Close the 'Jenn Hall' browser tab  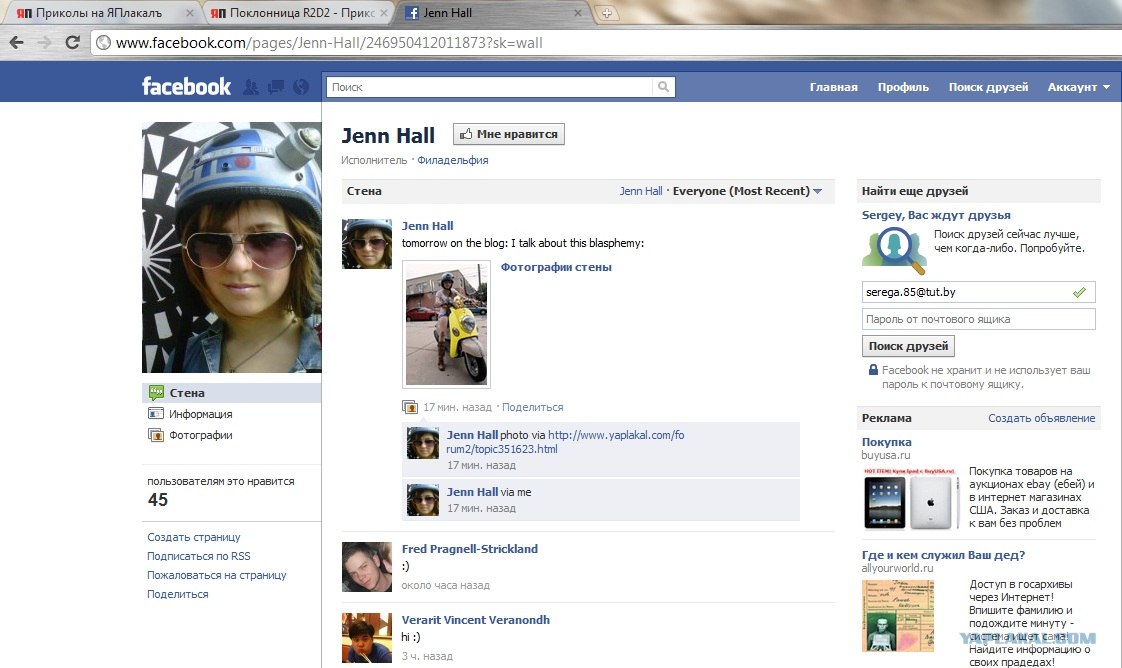coord(577,13)
